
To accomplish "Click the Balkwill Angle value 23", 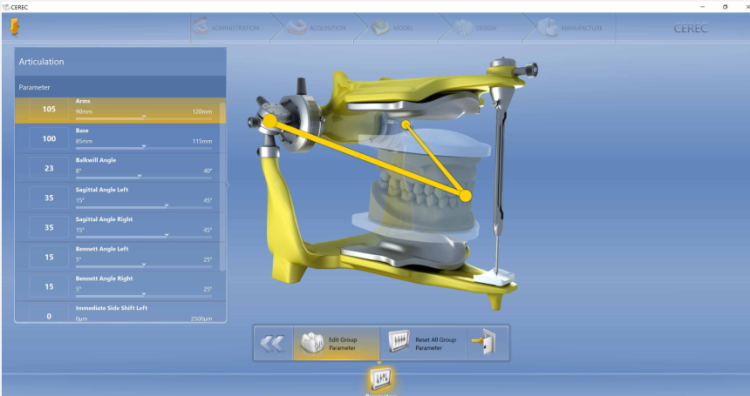I will 49,168.
